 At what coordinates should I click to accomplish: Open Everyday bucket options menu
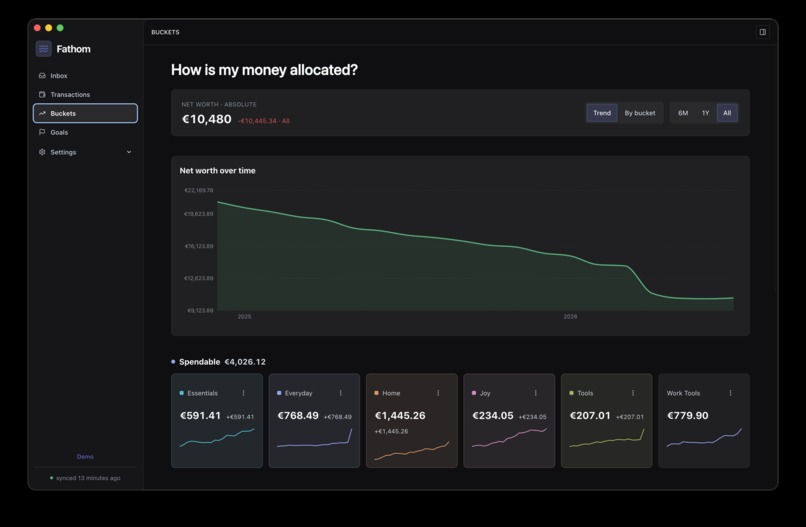[x=340, y=393]
